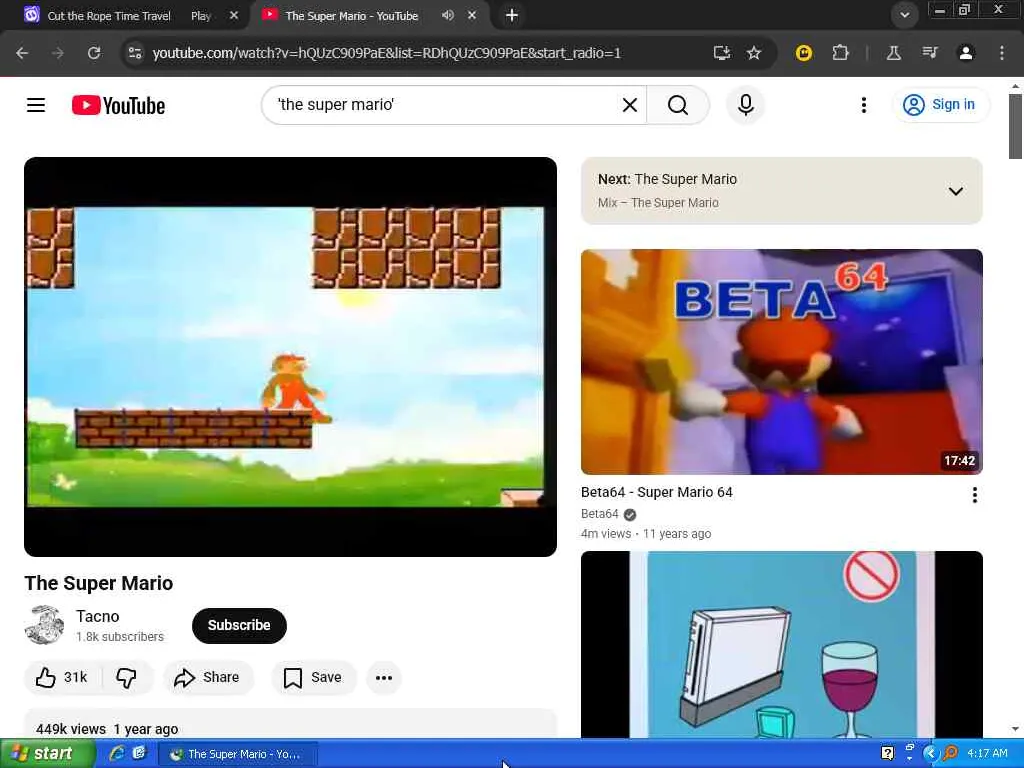Clear the search box with the X
This screenshot has width=1024, height=768.
(630, 104)
